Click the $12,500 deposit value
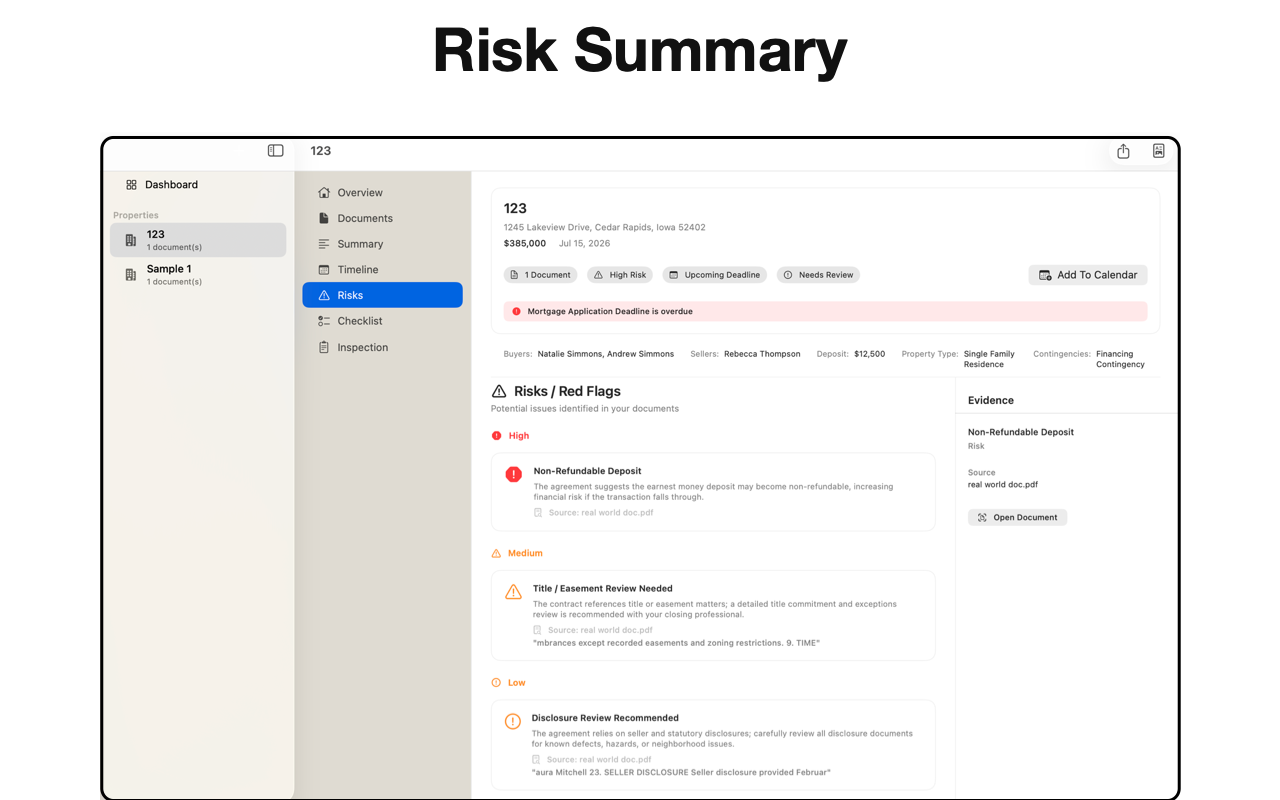Screen dimensions: 1280x800 869,354
